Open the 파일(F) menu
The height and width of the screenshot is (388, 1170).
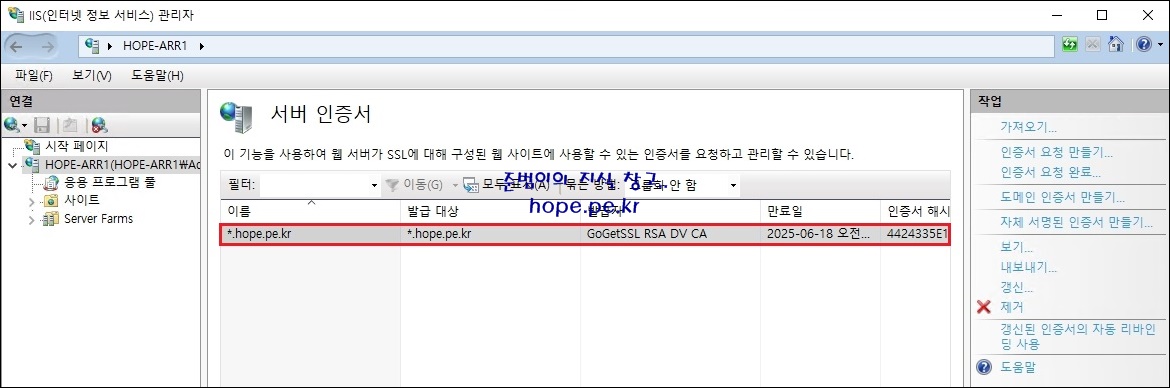click(x=34, y=75)
